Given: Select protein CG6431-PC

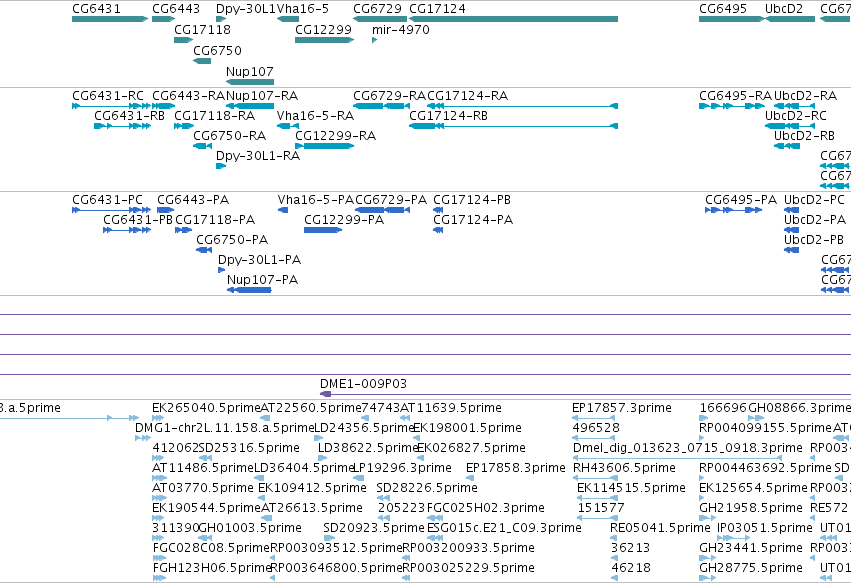Looking at the screenshot, I should tap(111, 210).
